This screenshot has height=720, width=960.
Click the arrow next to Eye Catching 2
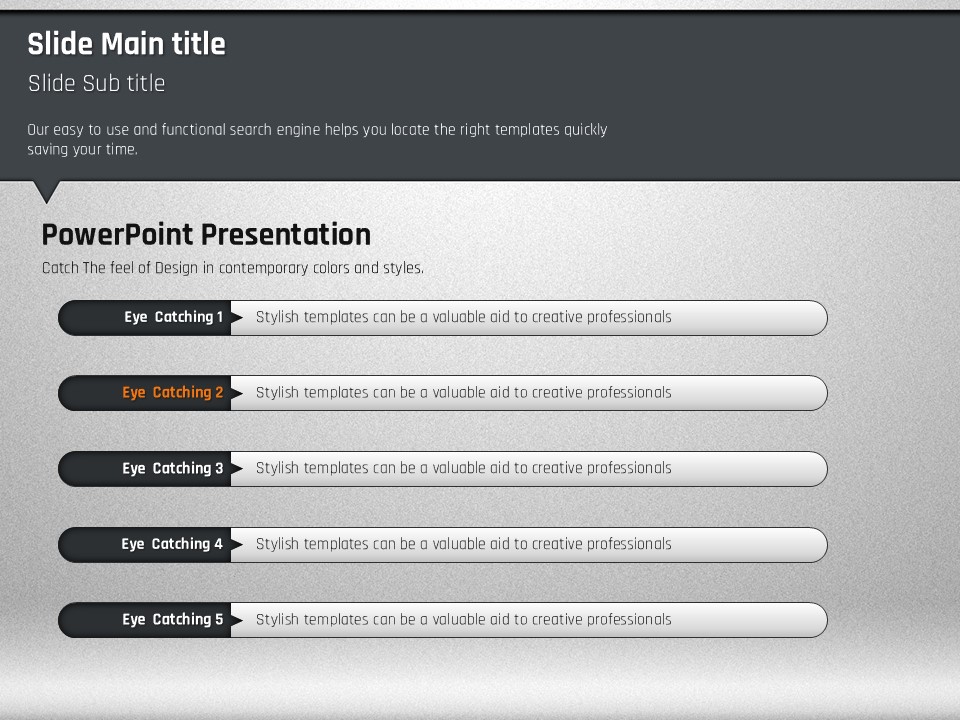pyautogui.click(x=237, y=393)
